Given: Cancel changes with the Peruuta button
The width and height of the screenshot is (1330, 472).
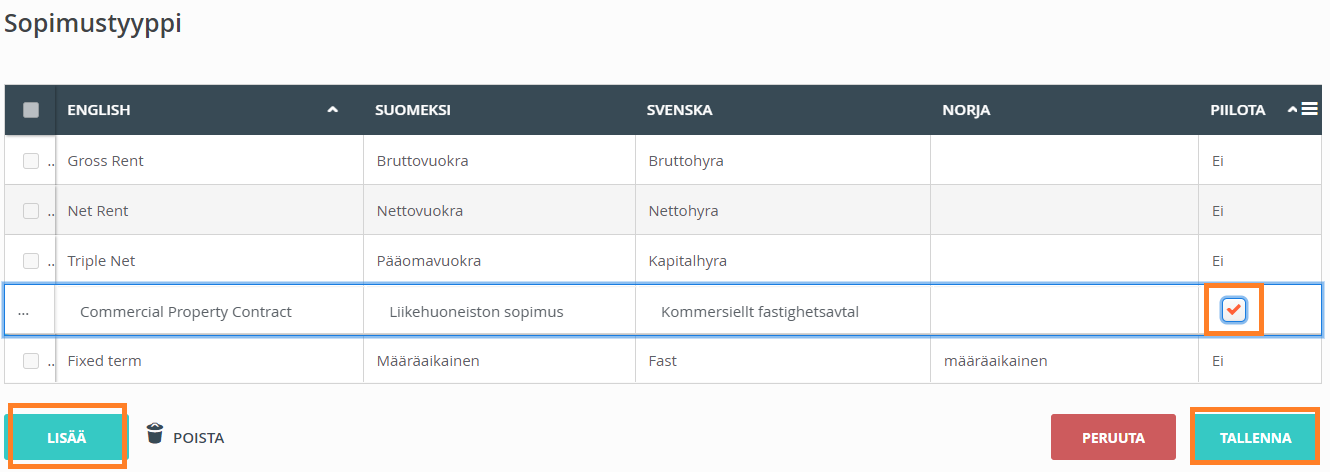Looking at the screenshot, I should click(1113, 438).
